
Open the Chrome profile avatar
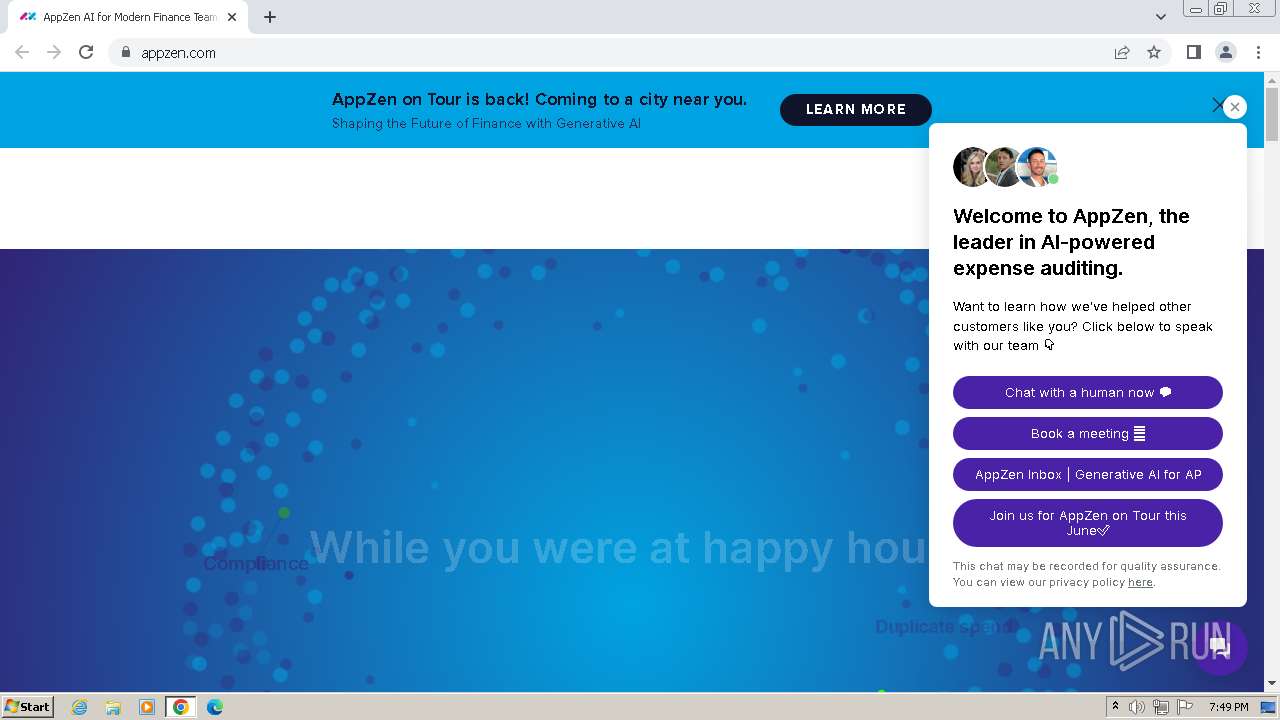coord(1225,52)
